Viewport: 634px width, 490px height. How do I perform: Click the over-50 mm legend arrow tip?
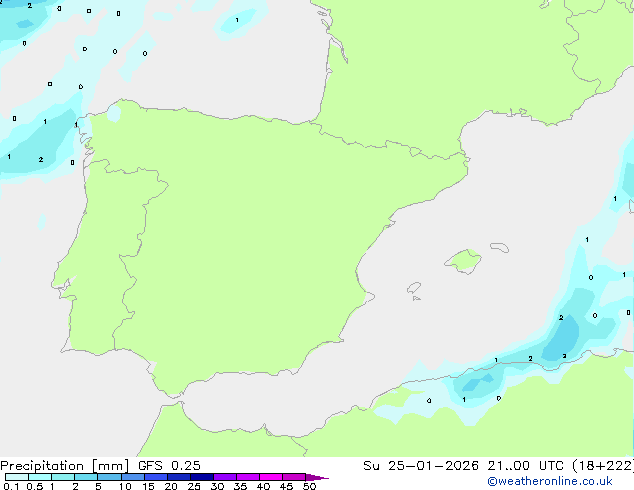tap(317, 477)
